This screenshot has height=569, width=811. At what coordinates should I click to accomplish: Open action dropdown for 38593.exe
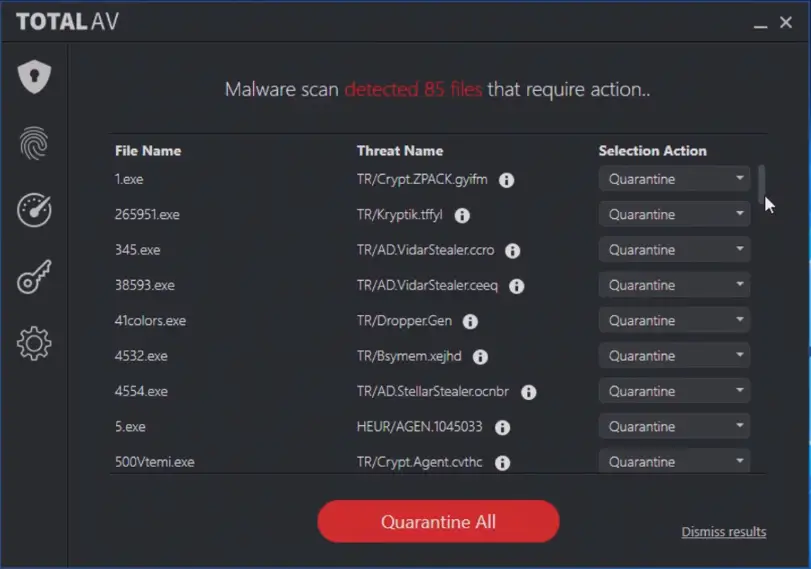pos(674,285)
